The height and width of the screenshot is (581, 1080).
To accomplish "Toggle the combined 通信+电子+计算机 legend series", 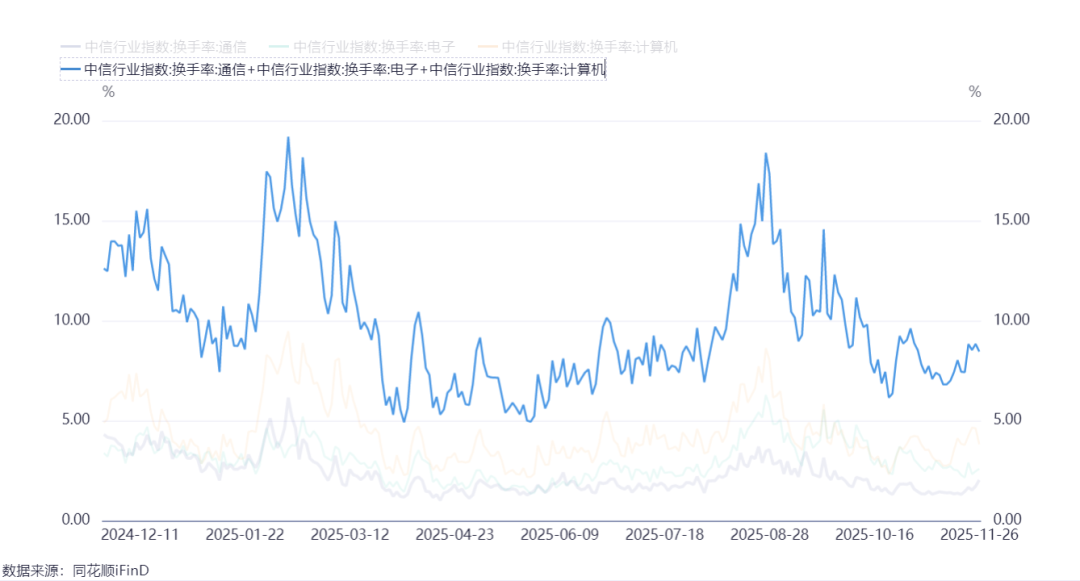I will pos(333,70).
